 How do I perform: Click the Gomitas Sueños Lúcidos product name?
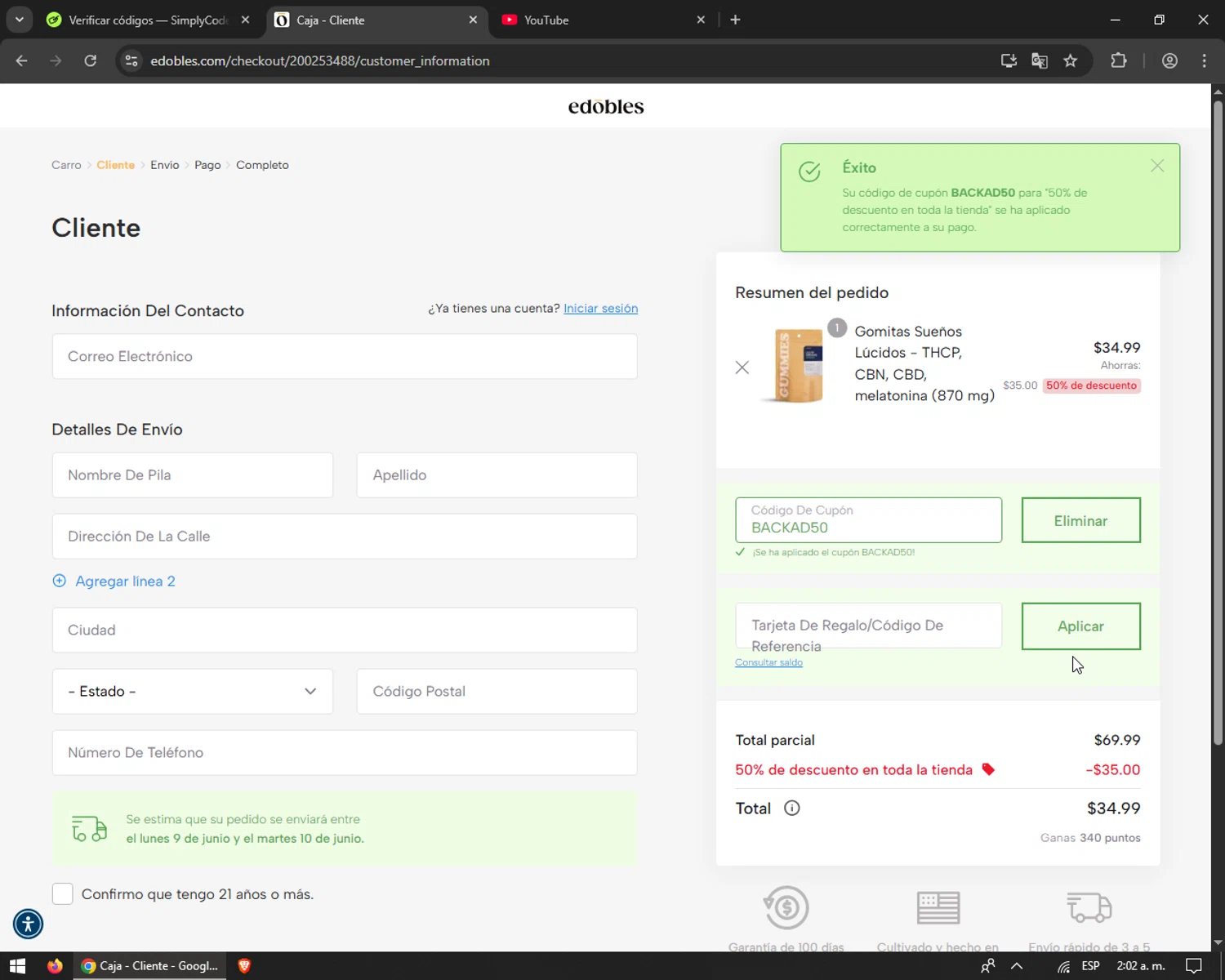(x=924, y=363)
